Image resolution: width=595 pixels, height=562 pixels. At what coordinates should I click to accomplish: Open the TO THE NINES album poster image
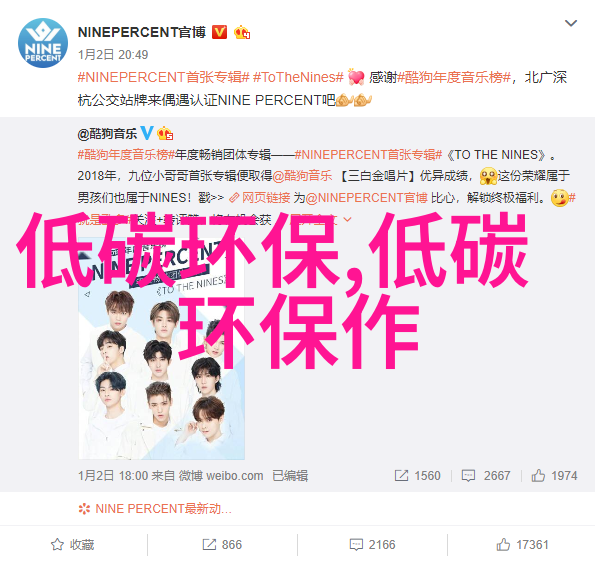pos(162,348)
